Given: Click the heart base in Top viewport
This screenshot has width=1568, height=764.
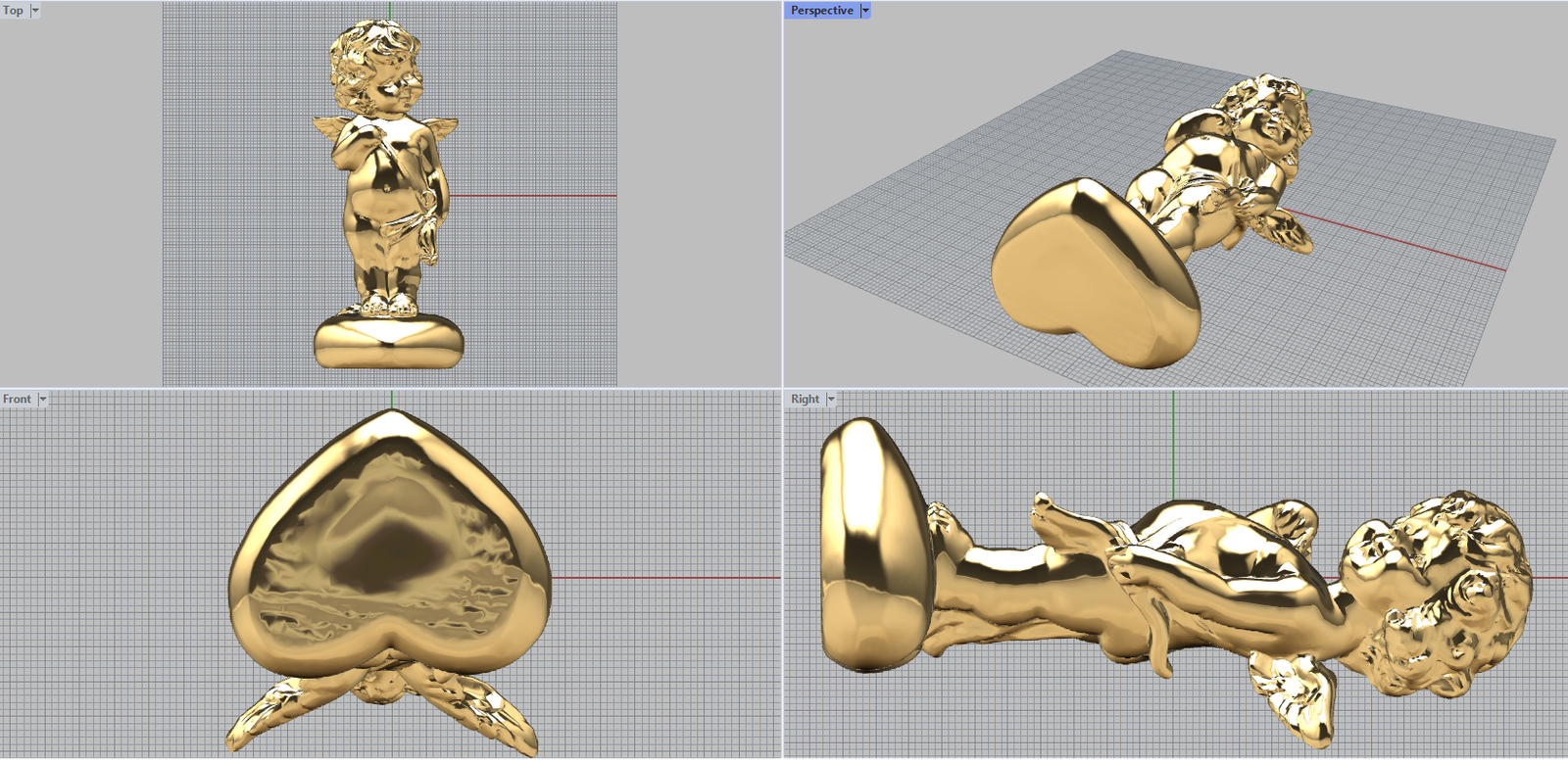Looking at the screenshot, I should [x=388, y=342].
